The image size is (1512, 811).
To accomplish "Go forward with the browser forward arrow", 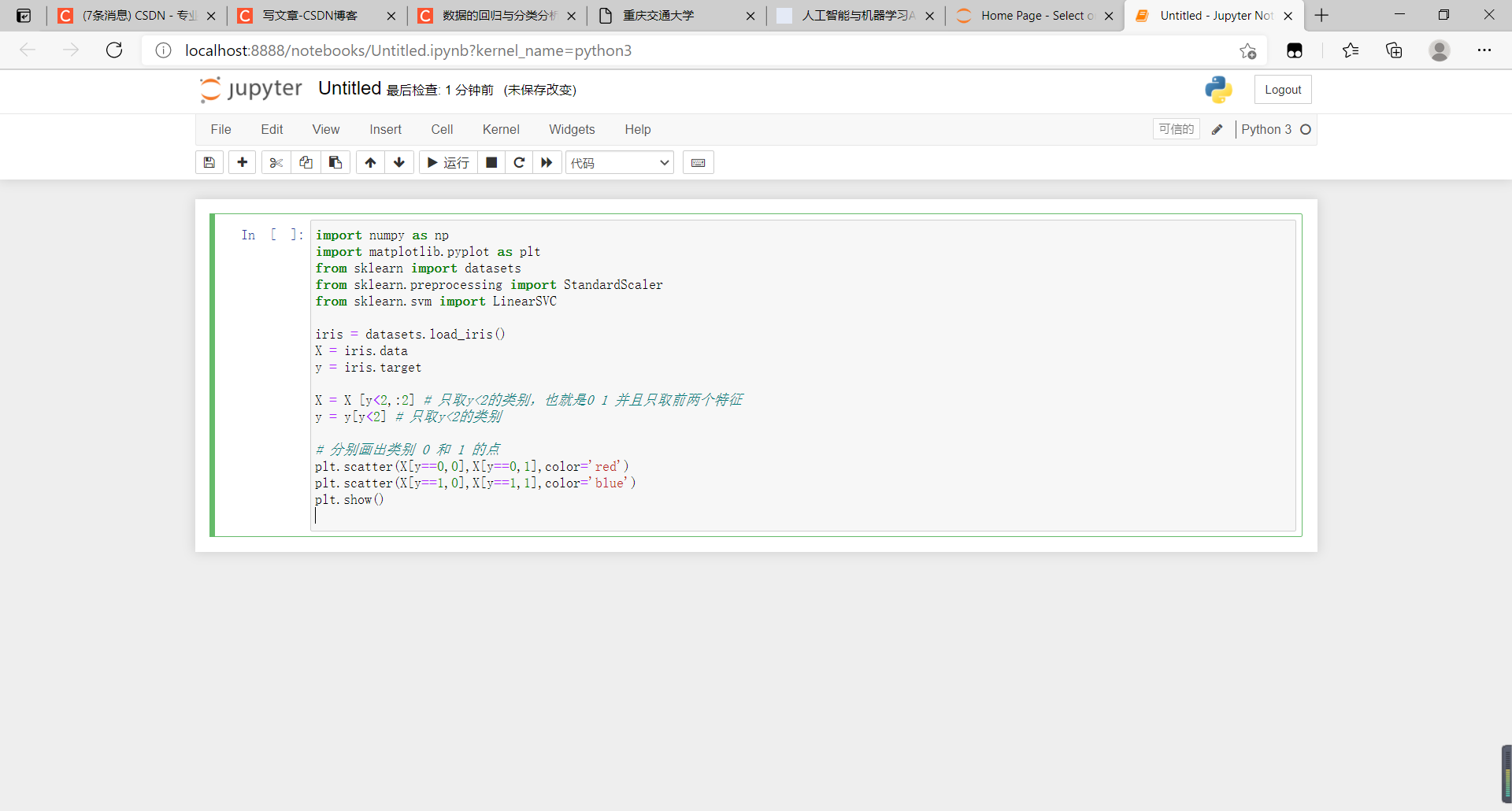I will tap(71, 50).
